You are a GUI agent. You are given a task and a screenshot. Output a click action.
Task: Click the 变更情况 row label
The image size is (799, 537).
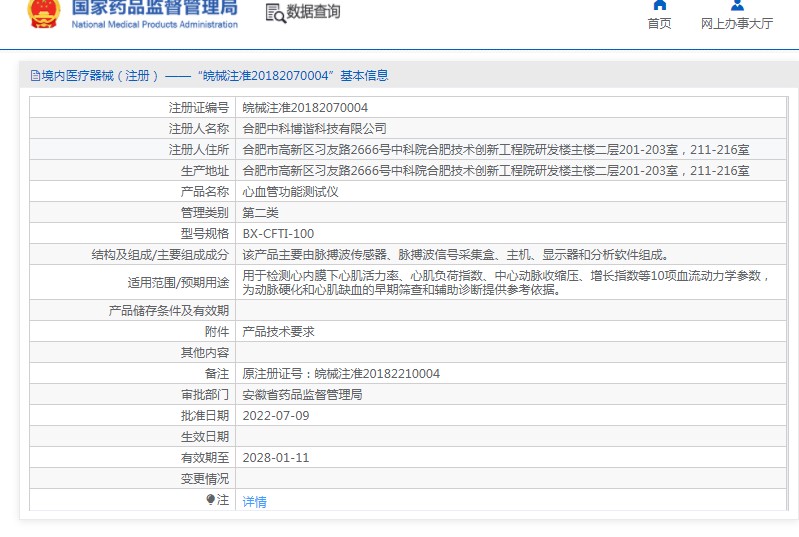tap(205, 479)
